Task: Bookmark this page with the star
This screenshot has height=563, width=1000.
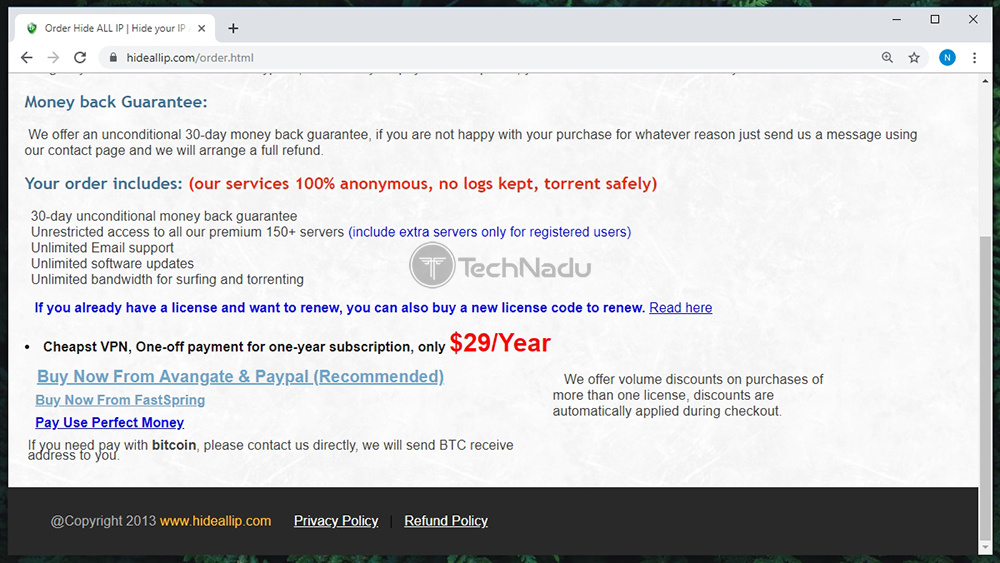Action: [914, 57]
